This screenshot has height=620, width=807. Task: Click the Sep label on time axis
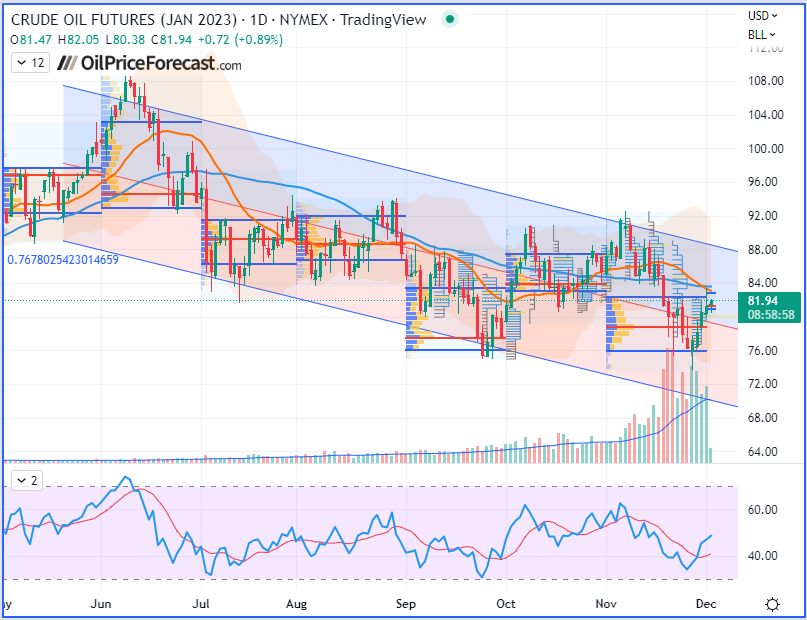[x=406, y=604]
